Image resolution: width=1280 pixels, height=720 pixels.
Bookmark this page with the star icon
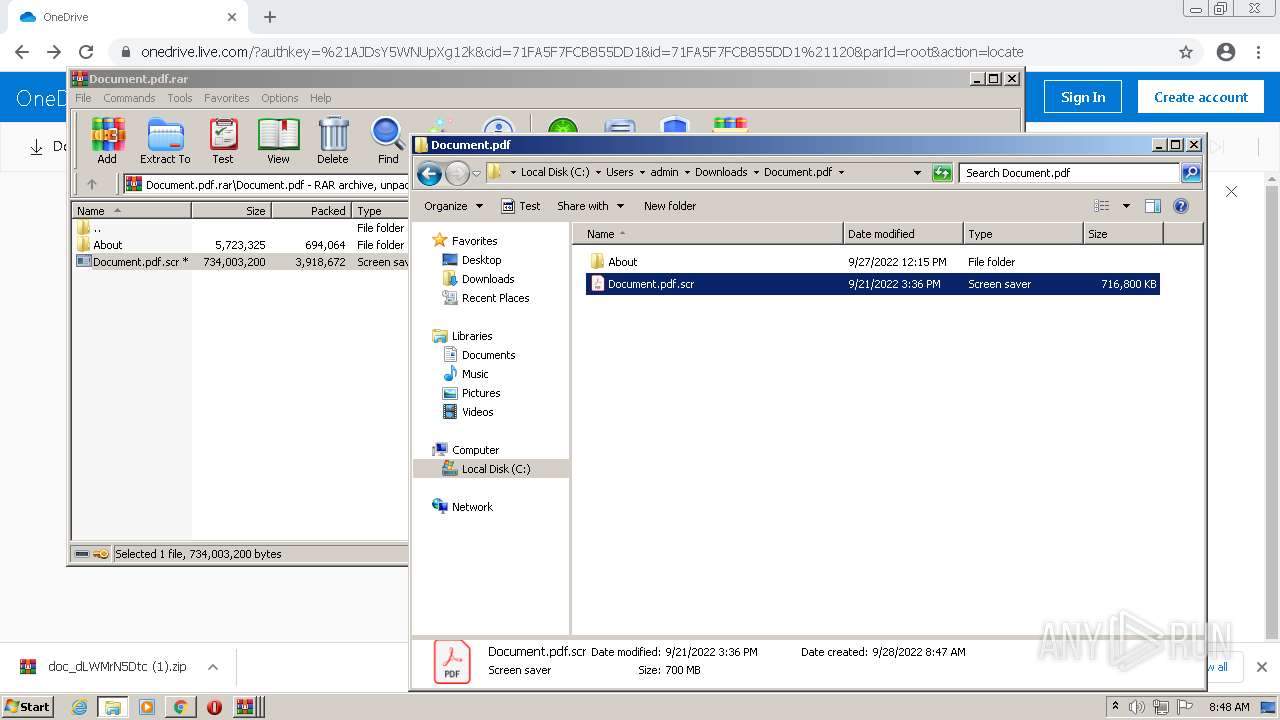click(x=1186, y=52)
